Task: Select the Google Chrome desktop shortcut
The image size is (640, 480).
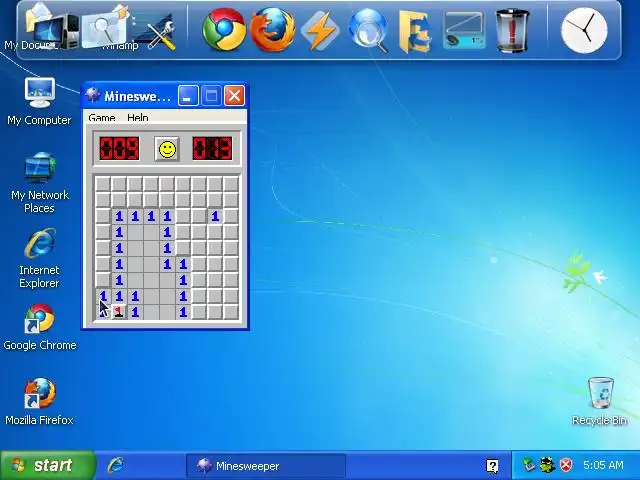Action: coord(39,327)
